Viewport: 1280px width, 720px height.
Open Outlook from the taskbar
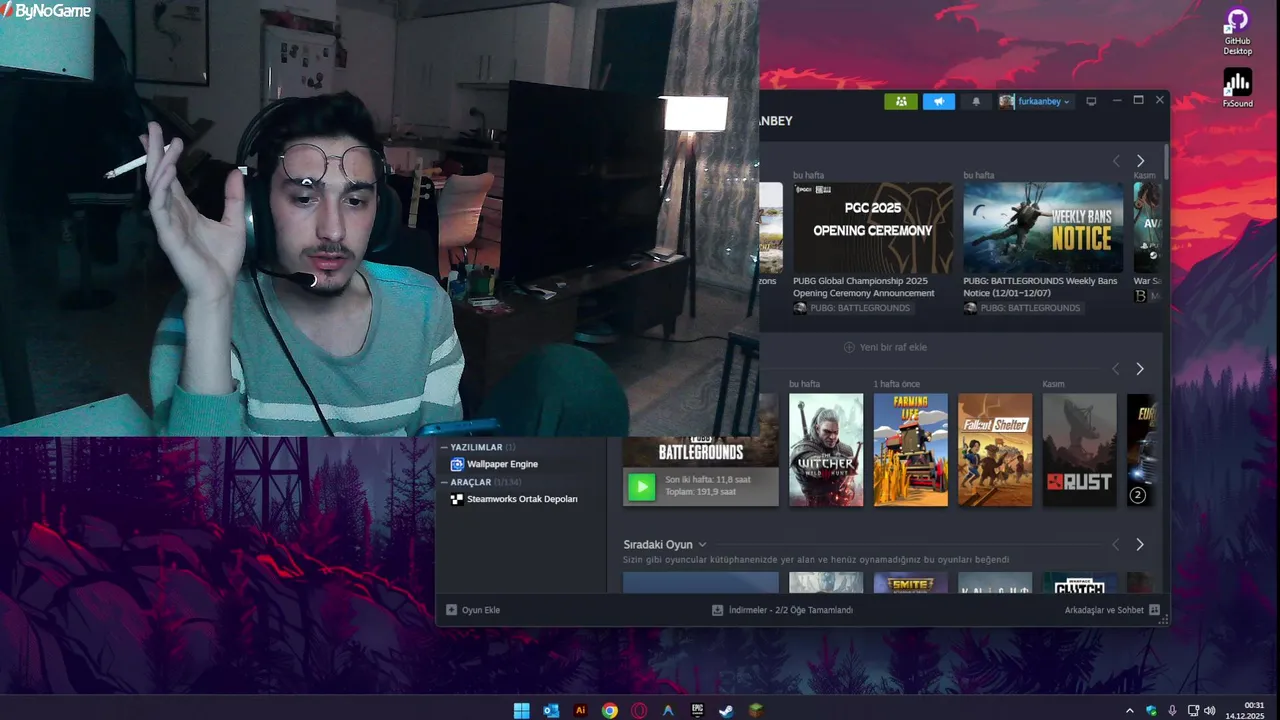pyautogui.click(x=551, y=711)
